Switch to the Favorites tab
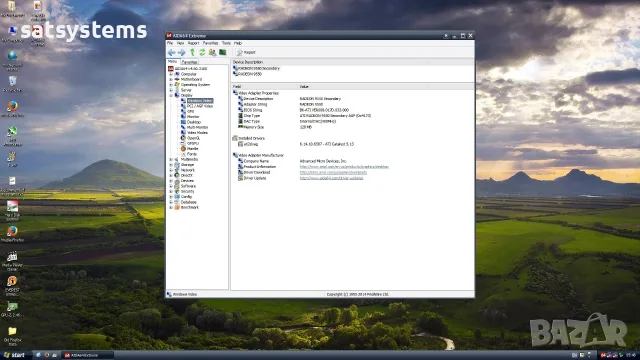Image resolution: width=640 pixels, height=360 pixels. [189, 62]
